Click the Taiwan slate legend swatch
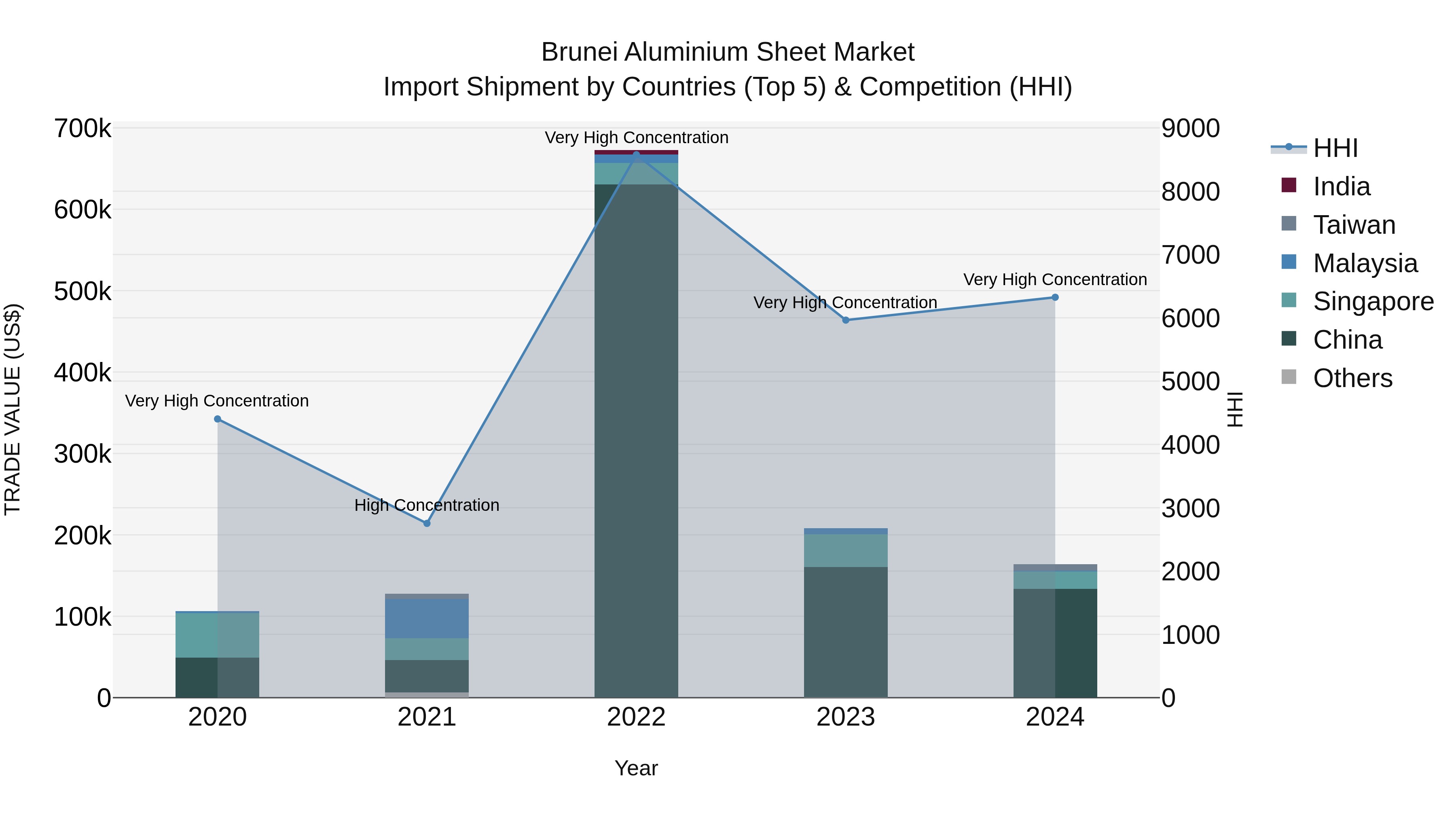The width and height of the screenshot is (1456, 819). pos(1289,223)
